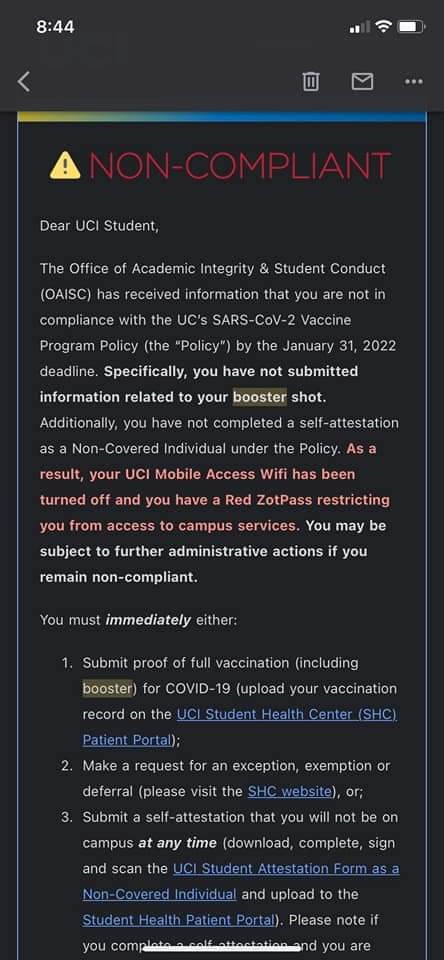Visit the SHC website link
This screenshot has width=444, height=960.
[290, 791]
